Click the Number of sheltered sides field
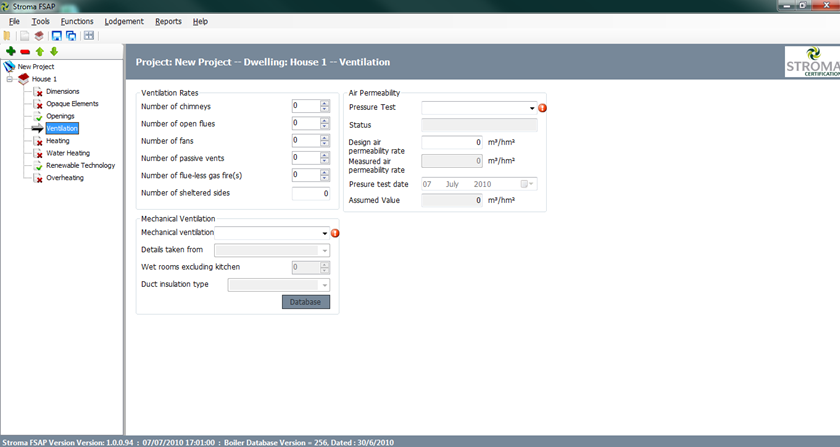 point(311,193)
